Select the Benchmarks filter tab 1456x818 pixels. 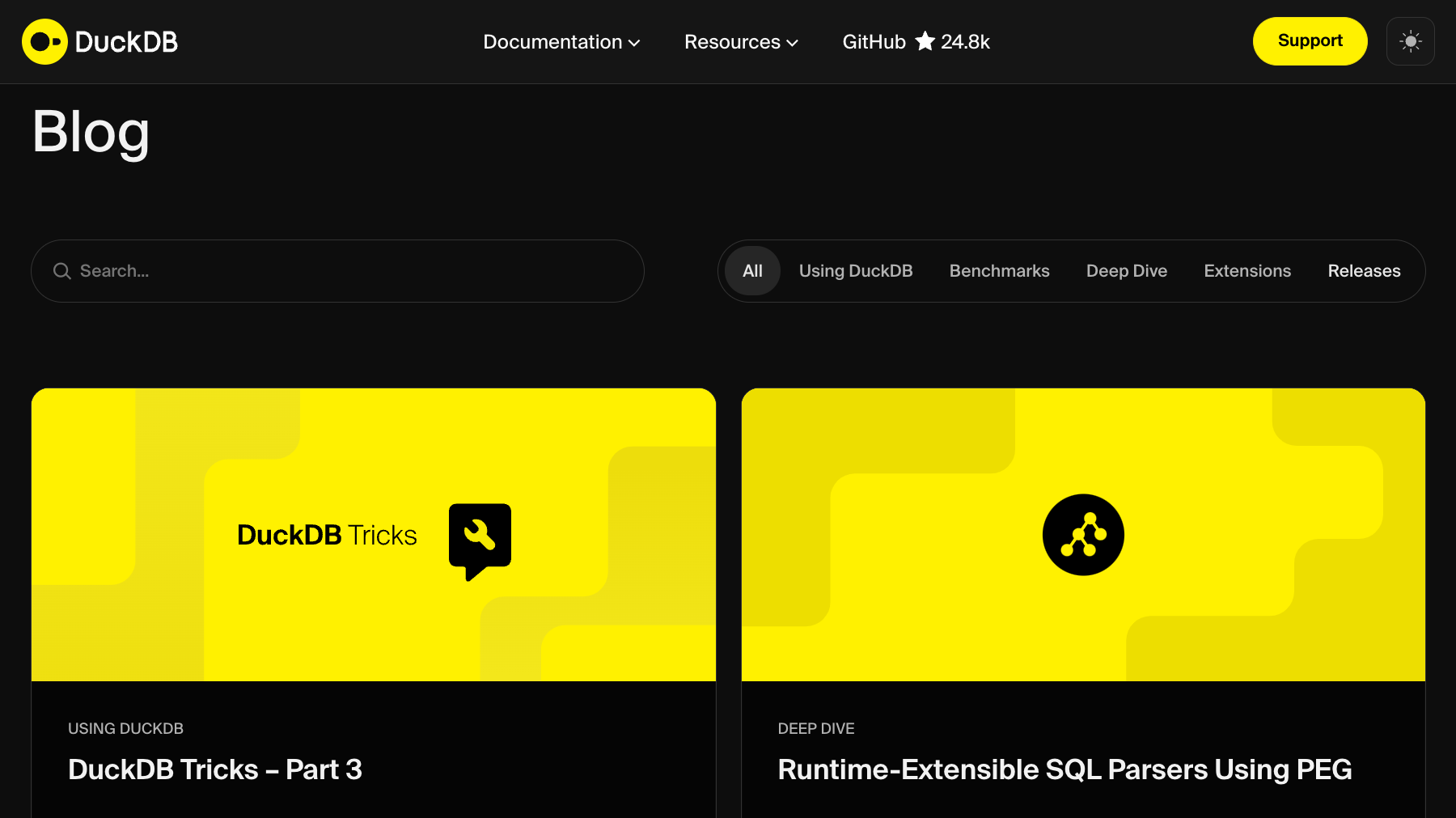(x=999, y=271)
